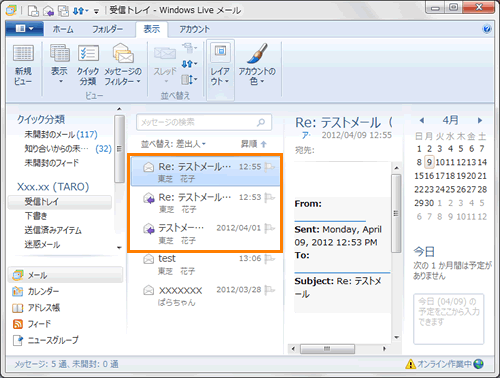Select the Xxx.xx (TARO) account
This screenshot has width=500, height=378.
53,187
